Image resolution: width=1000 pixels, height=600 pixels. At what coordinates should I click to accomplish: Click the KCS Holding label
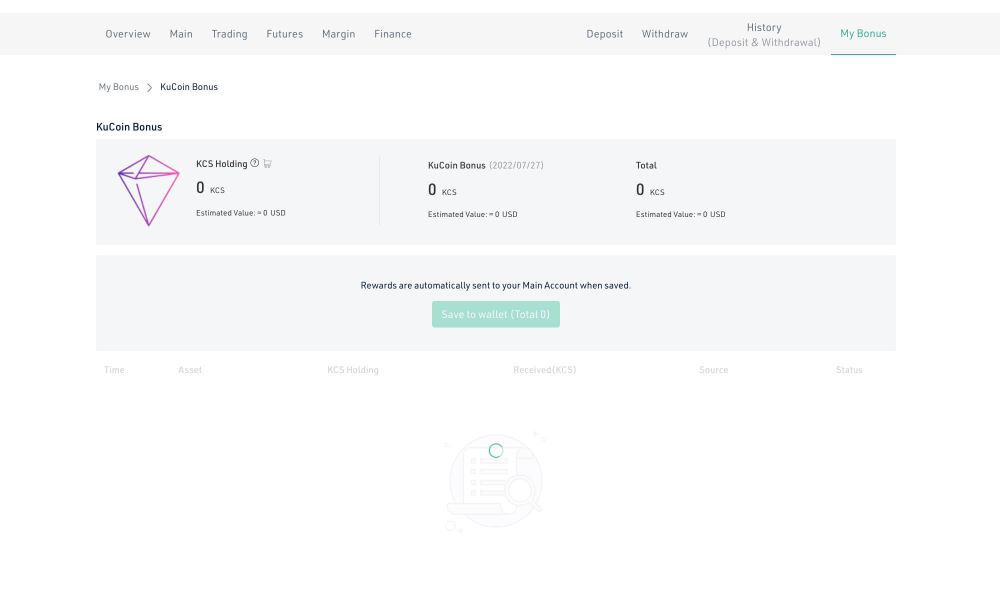click(222, 164)
